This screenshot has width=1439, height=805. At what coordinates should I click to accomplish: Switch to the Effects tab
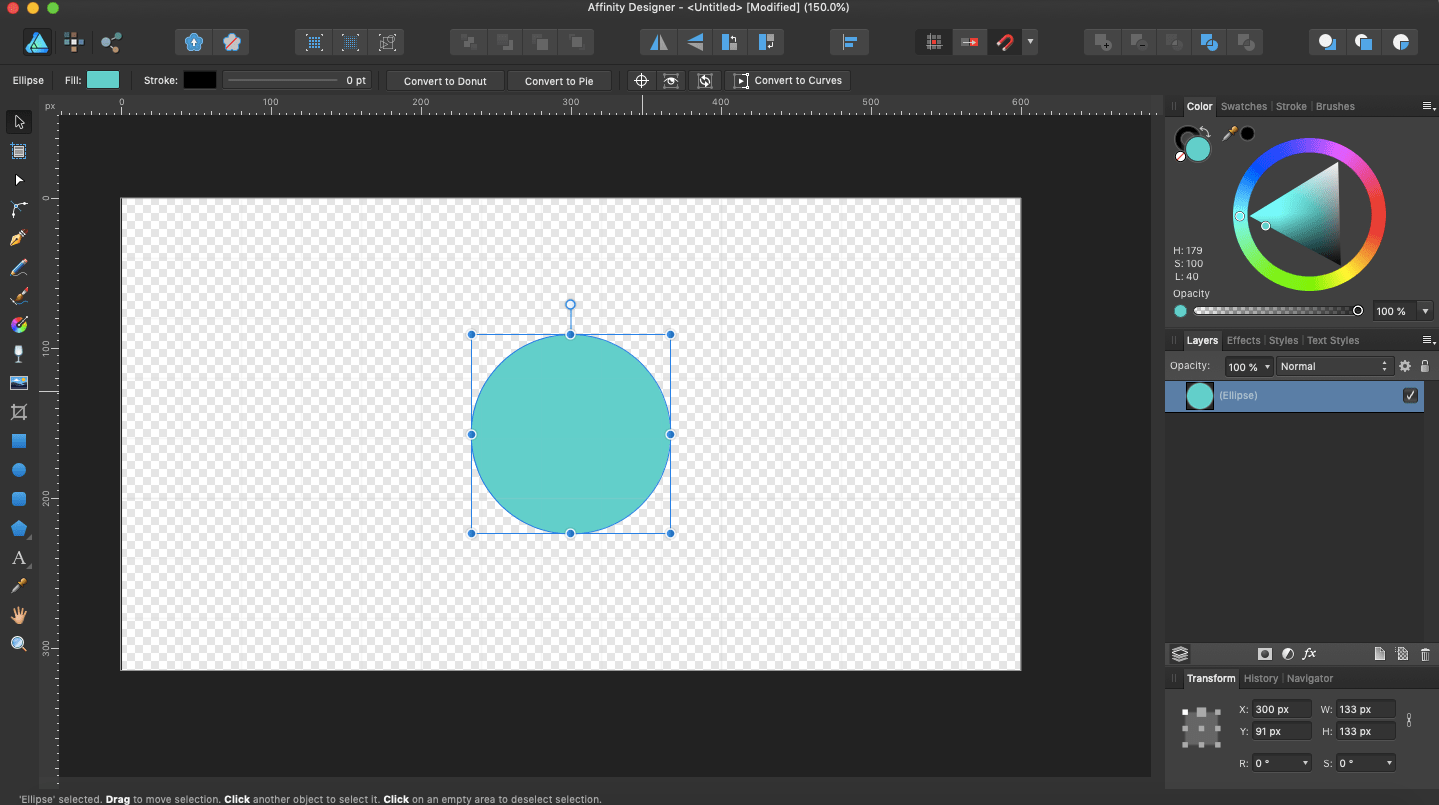pyautogui.click(x=1243, y=340)
